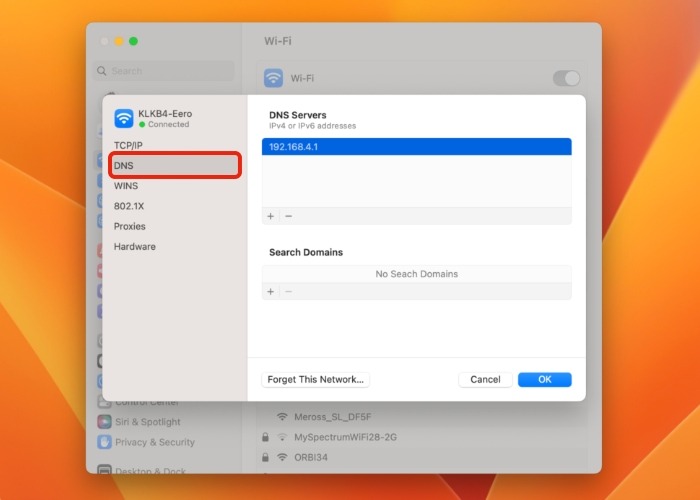Select the ORBI34 network

click(311, 457)
